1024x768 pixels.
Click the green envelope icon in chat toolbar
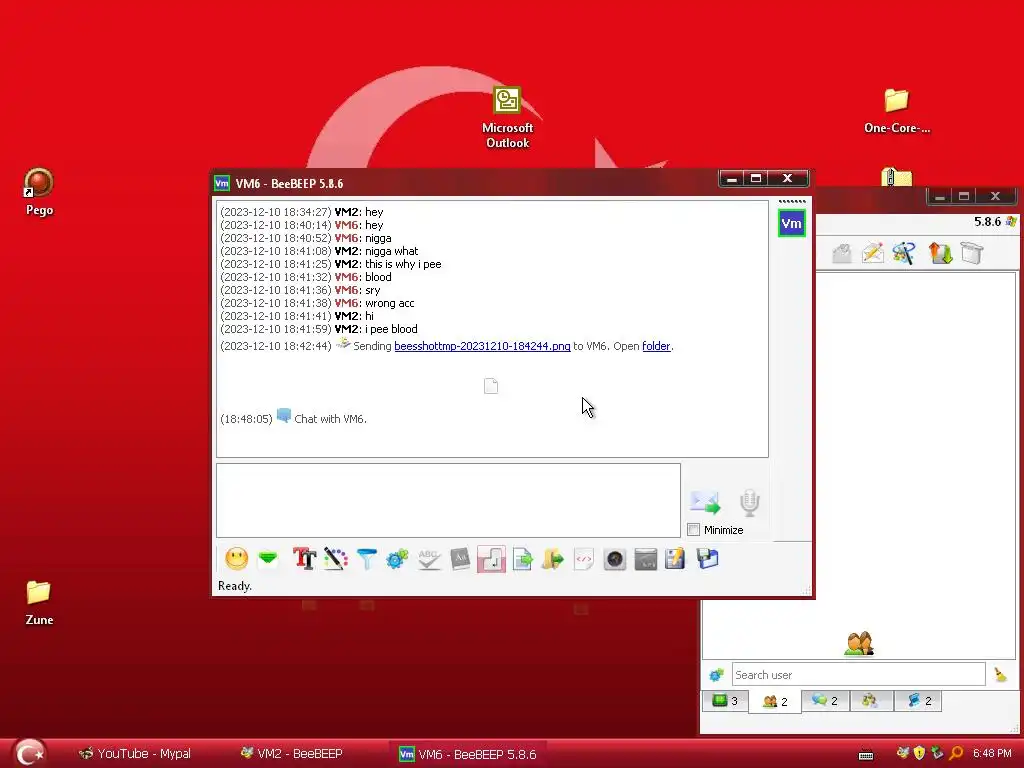point(268,559)
